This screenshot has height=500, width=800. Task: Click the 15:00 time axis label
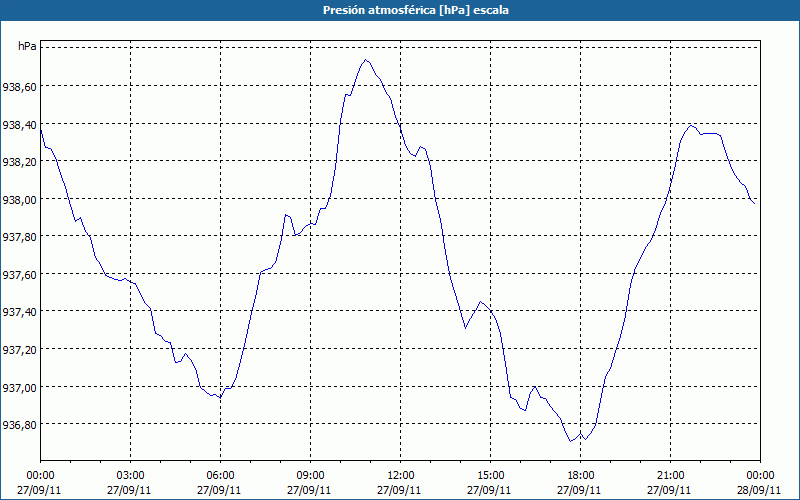click(x=491, y=476)
